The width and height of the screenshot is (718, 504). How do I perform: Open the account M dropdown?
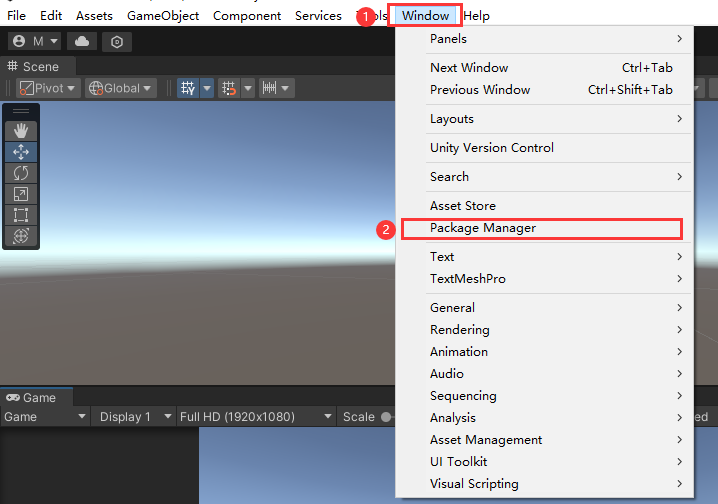point(35,42)
